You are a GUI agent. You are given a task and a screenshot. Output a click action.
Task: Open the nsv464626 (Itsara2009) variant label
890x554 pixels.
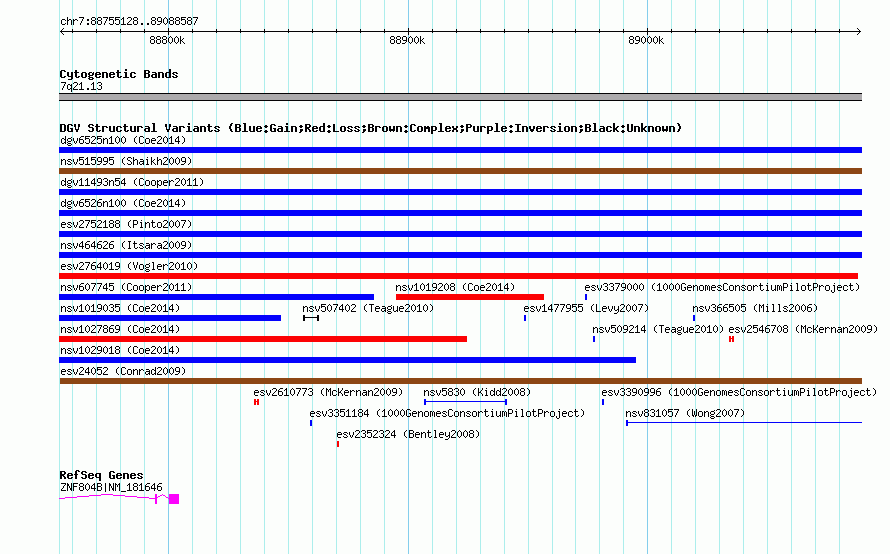tap(126, 245)
